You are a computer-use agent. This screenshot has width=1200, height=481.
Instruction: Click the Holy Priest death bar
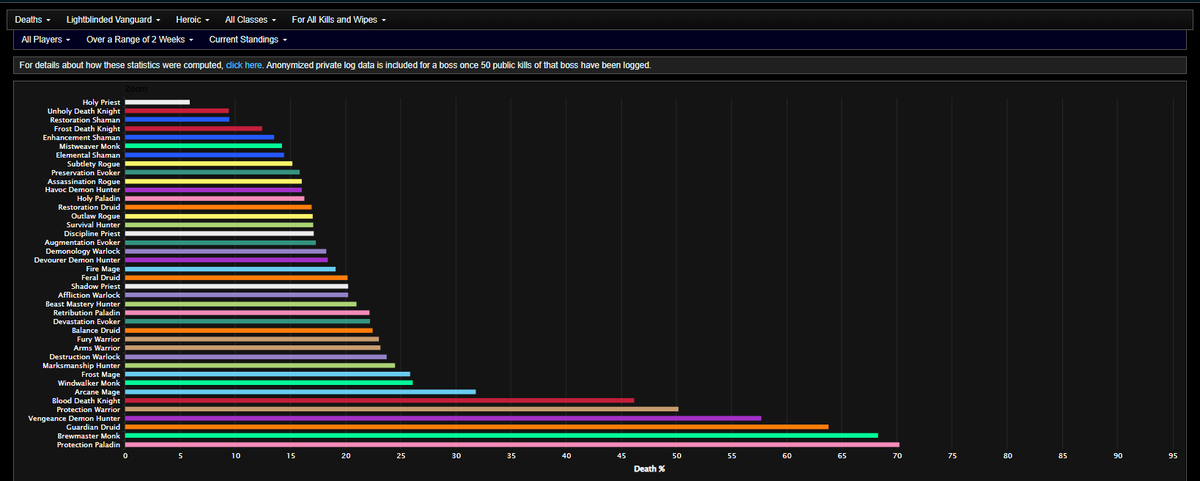158,102
